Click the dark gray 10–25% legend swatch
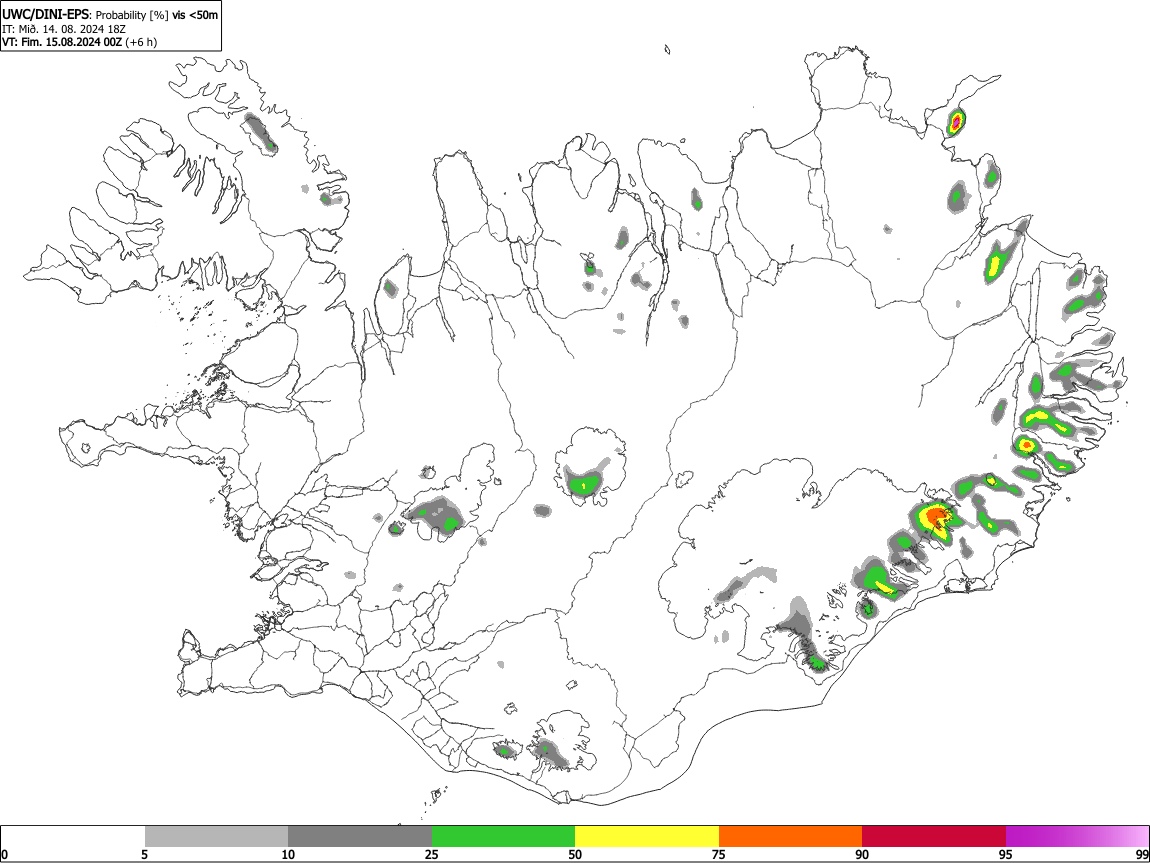1150x863 pixels. coord(360,837)
